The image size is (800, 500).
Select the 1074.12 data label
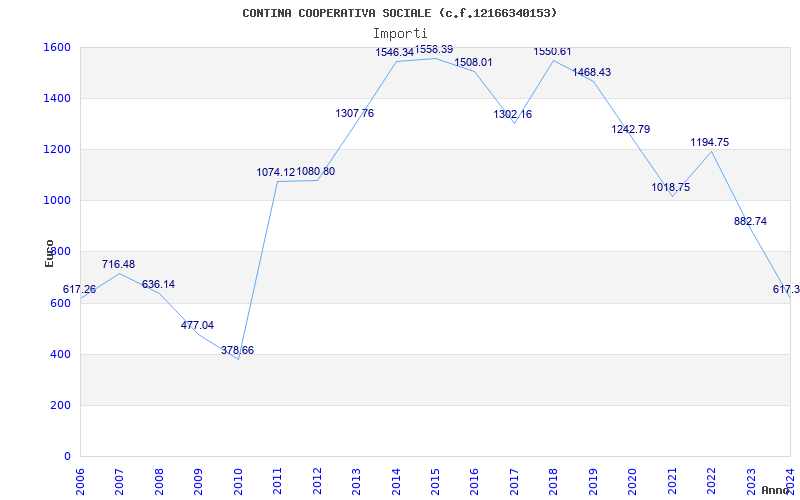coord(276,172)
